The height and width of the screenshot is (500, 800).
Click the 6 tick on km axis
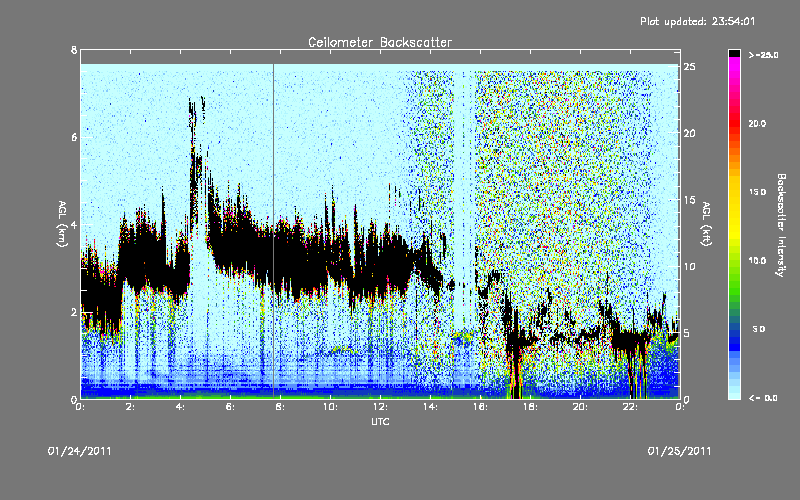click(x=74, y=137)
